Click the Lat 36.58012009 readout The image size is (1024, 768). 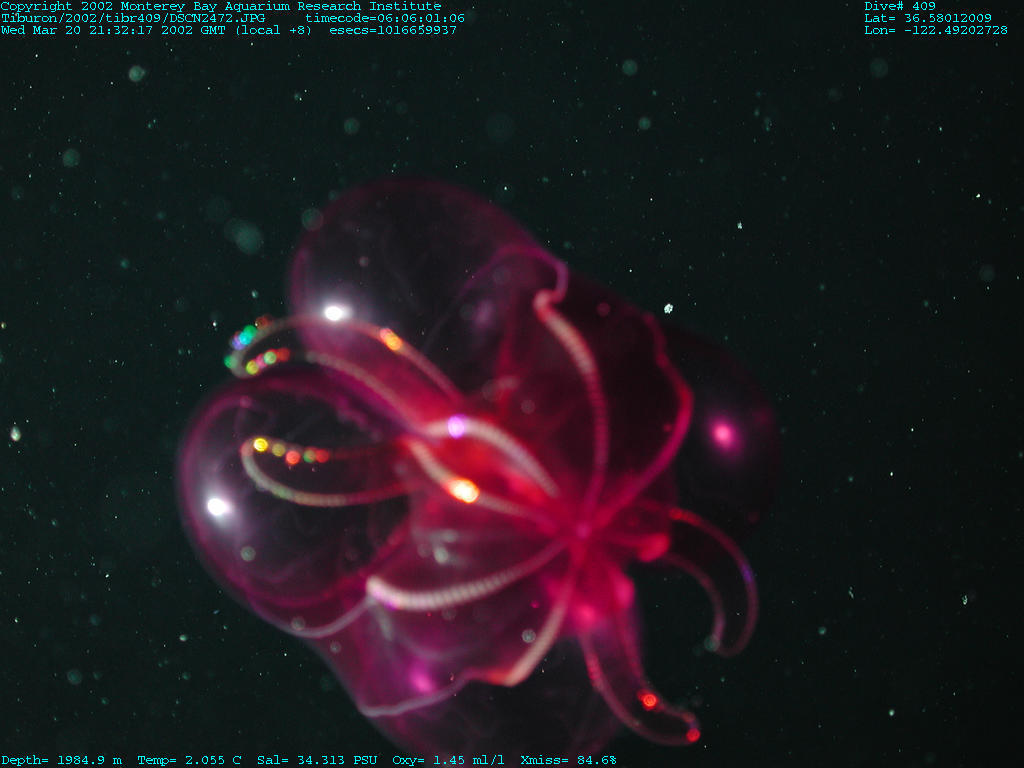928,18
